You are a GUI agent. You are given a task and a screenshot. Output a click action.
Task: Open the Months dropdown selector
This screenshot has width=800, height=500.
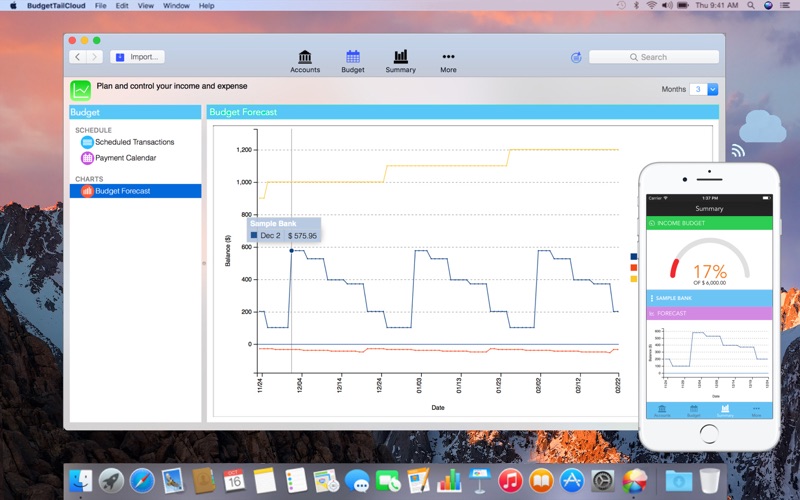(712, 89)
